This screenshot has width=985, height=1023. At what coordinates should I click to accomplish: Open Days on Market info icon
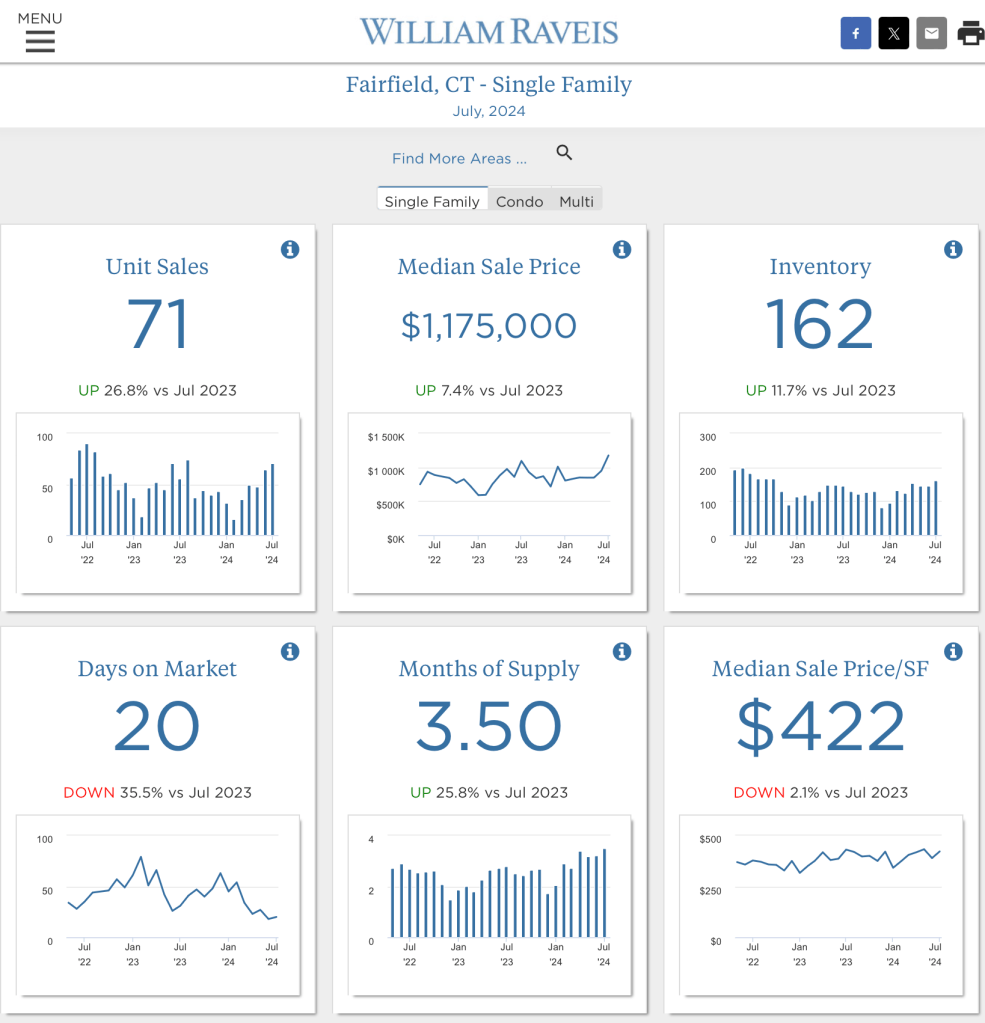[x=290, y=651]
